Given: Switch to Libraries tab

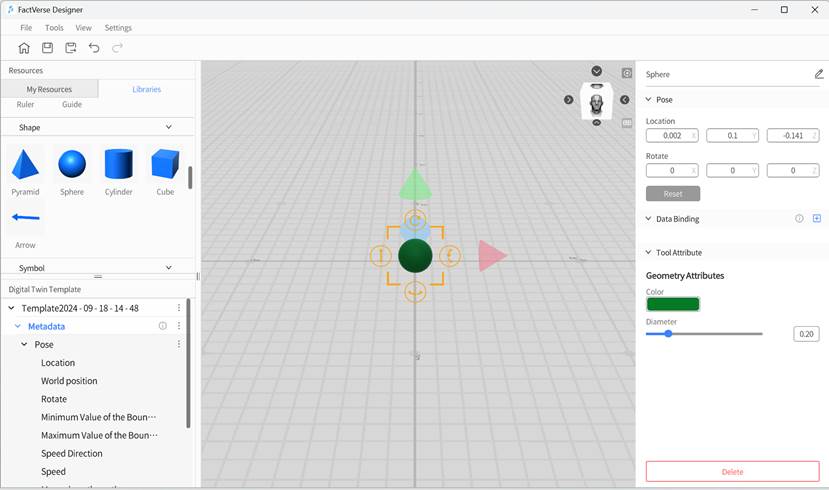Looking at the screenshot, I should coord(146,89).
